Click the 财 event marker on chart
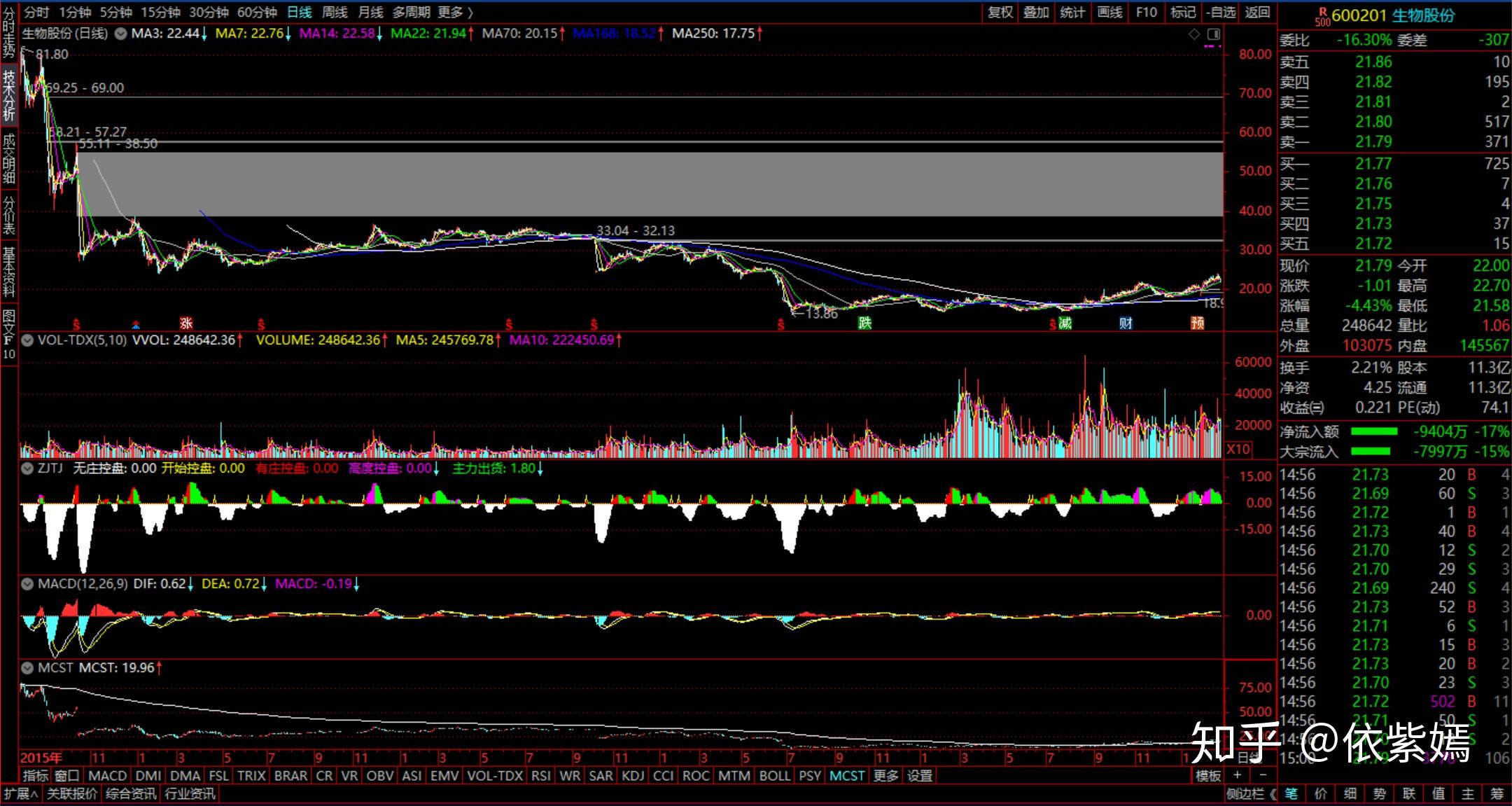1512x806 pixels. tap(1126, 323)
